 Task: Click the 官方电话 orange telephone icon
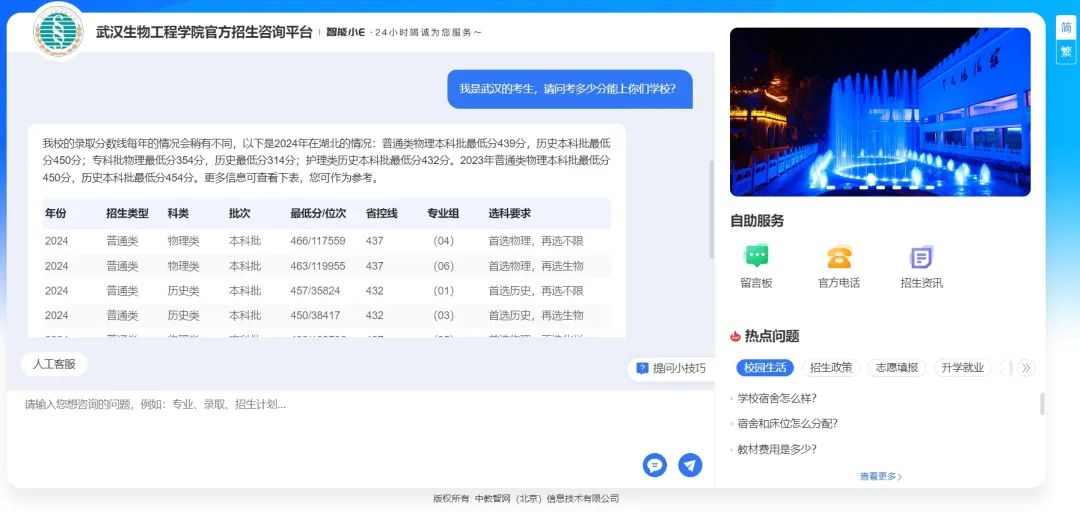pyautogui.click(x=838, y=257)
